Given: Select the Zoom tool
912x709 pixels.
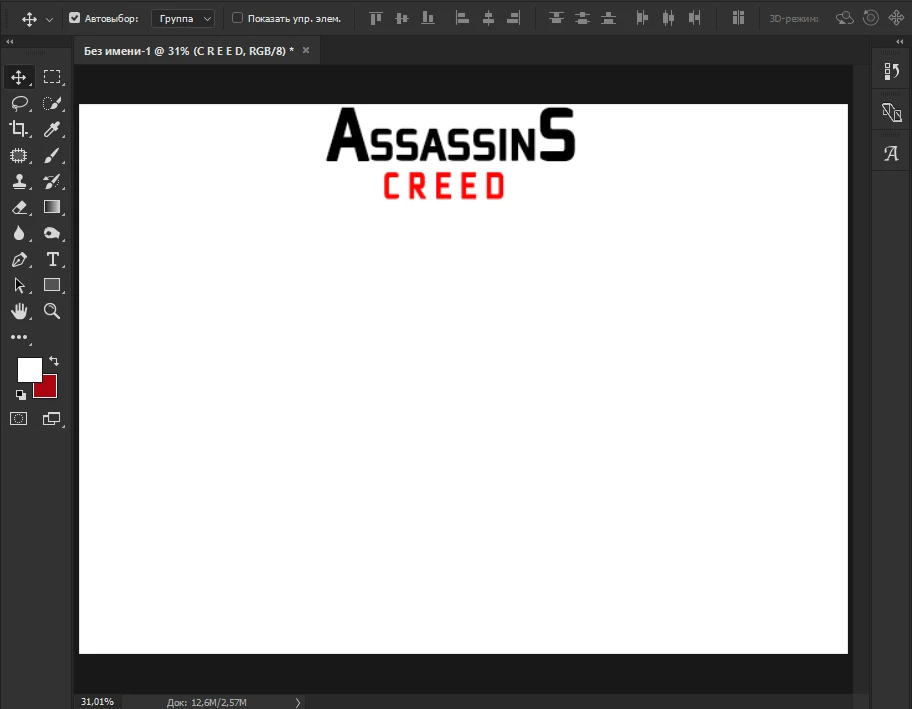Looking at the screenshot, I should pos(52,311).
